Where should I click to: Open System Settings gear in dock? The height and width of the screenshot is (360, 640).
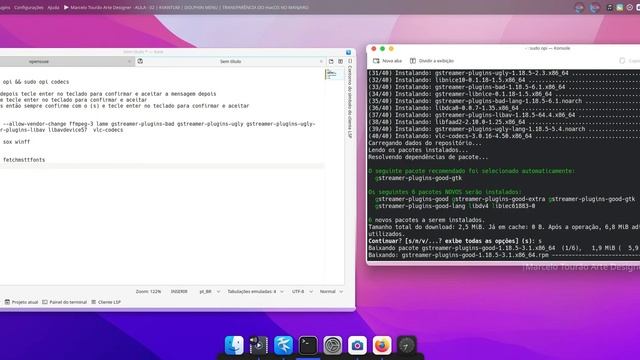click(x=333, y=345)
